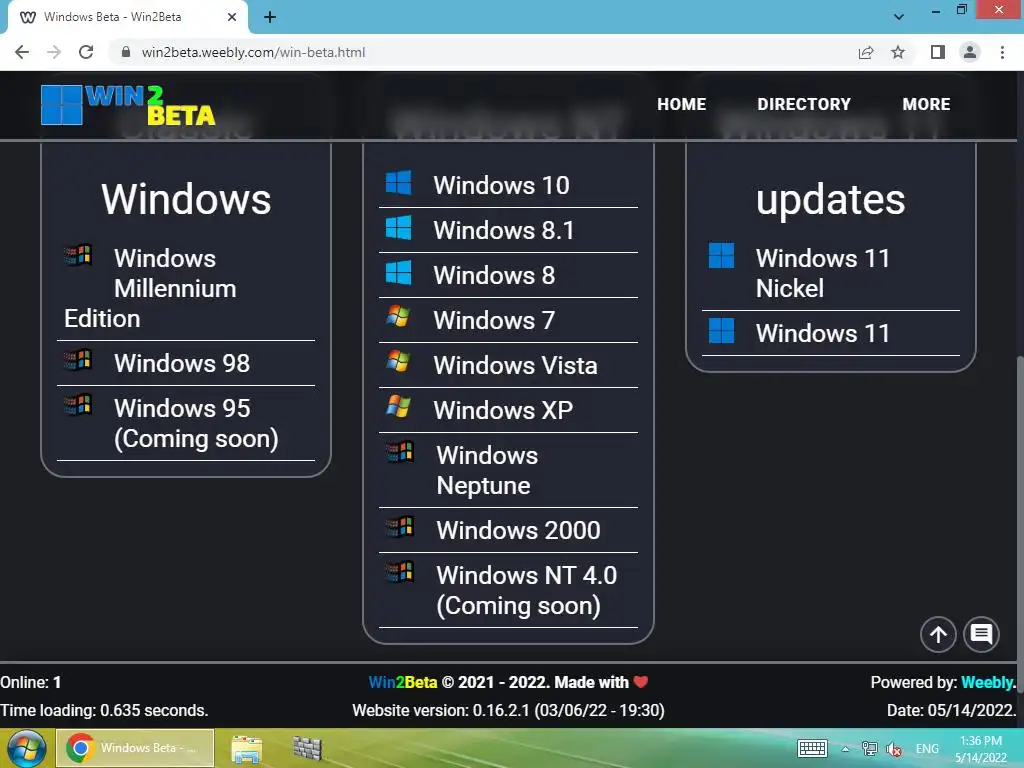Click the Windows Neptune flag icon
1024x768 pixels.
[x=400, y=452]
